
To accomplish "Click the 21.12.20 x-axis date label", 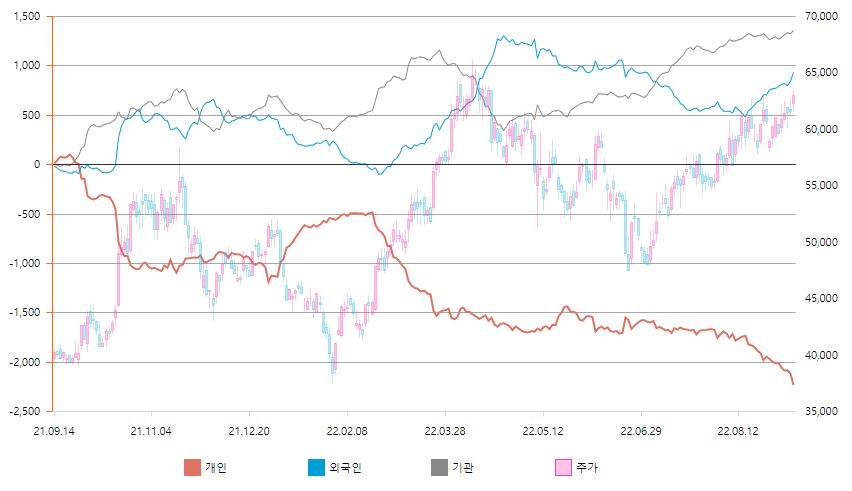I will [248, 431].
